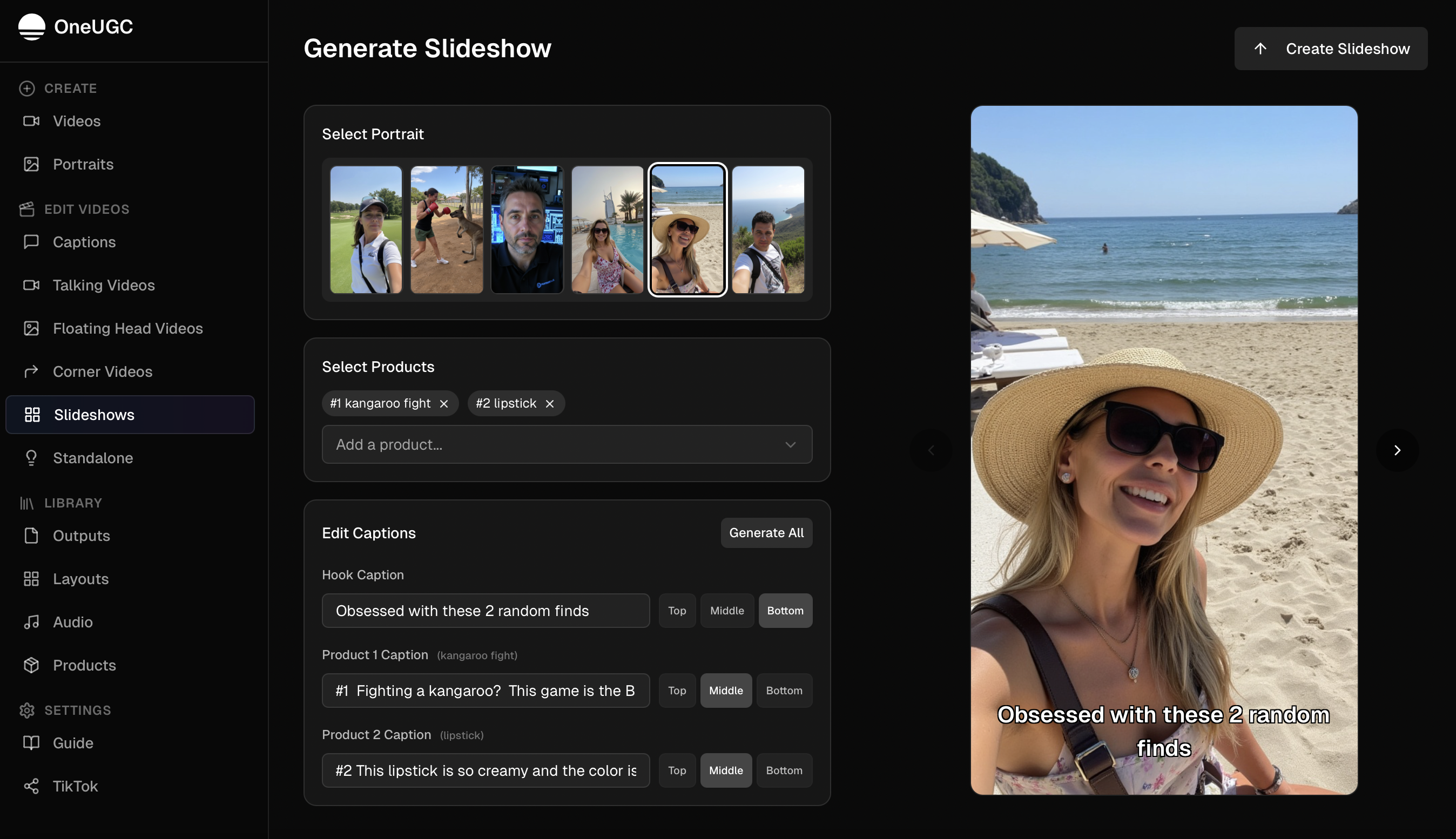Screen dimensions: 1456x839
Task: Remove the lipstick product tag
Action: [x=550, y=403]
